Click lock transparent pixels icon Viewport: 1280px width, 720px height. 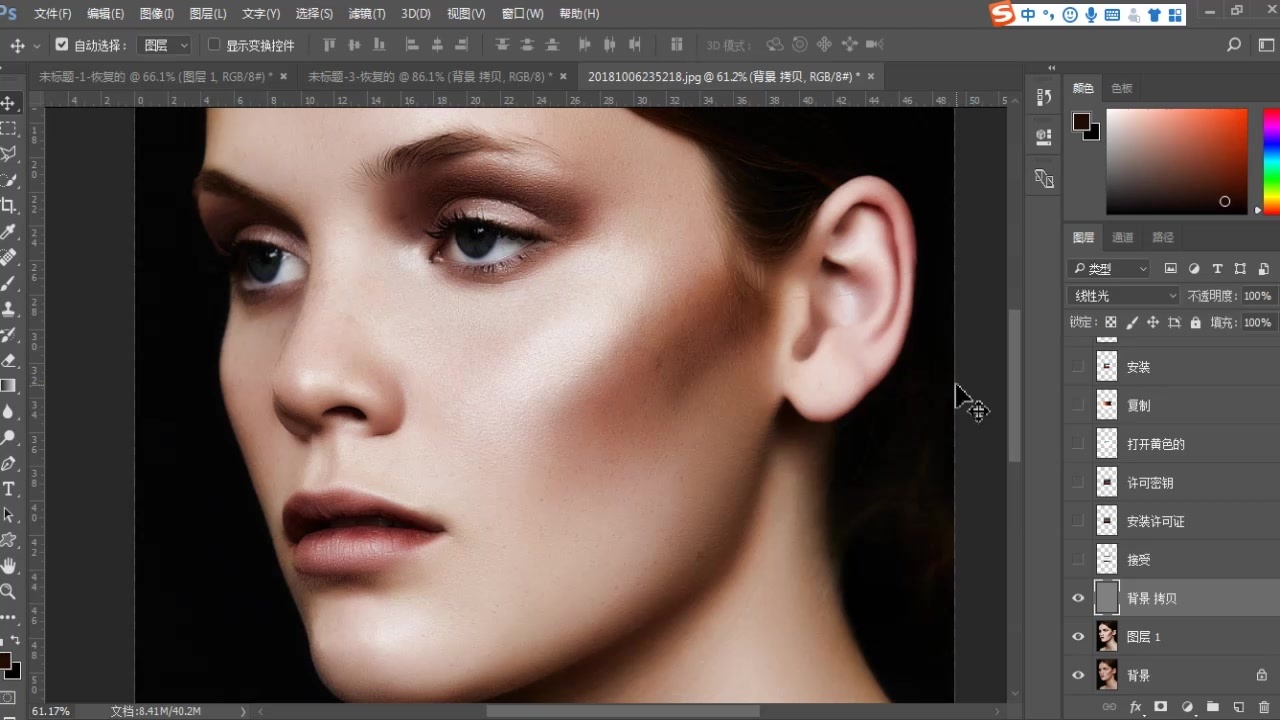[x=1110, y=323]
